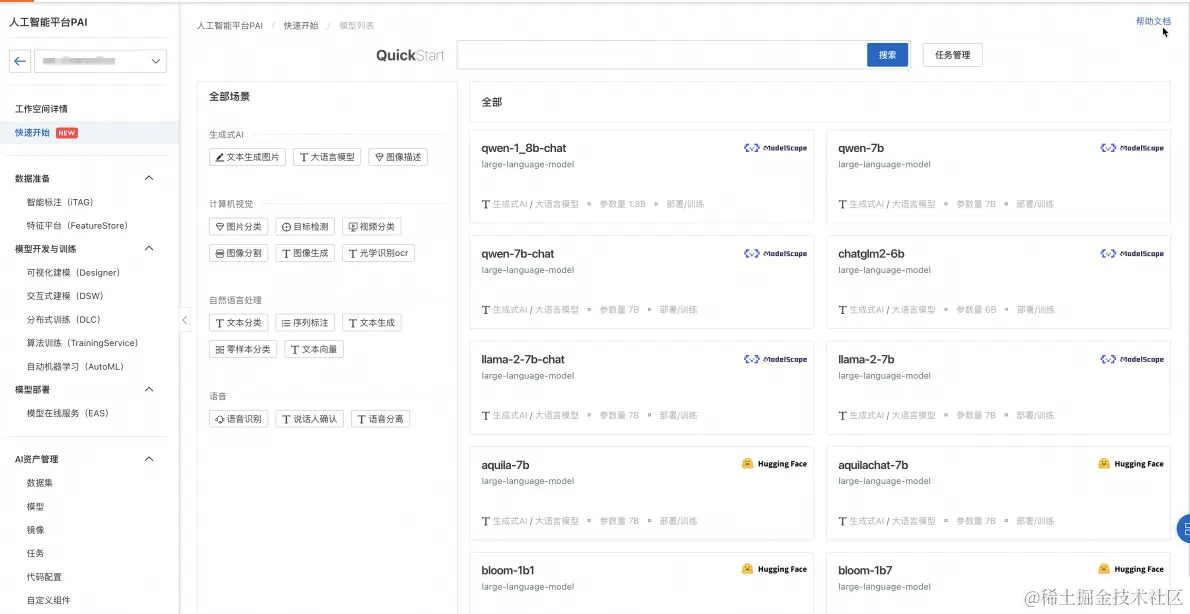Image resolution: width=1190 pixels, height=614 pixels.
Task: Open the chatglm2-6b model card
Action: pos(998,282)
